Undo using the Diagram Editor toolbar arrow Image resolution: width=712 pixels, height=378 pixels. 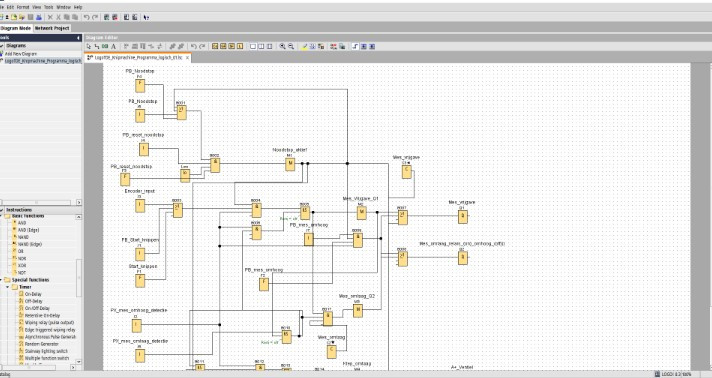[193, 46]
